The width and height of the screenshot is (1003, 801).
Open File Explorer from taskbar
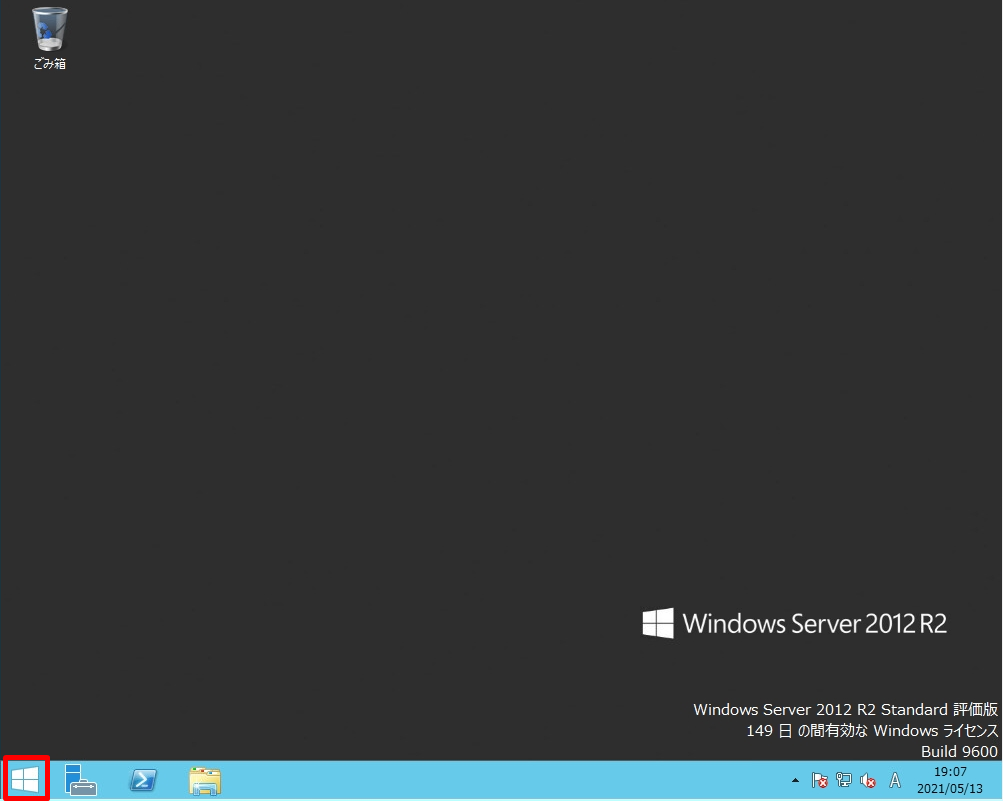click(205, 781)
